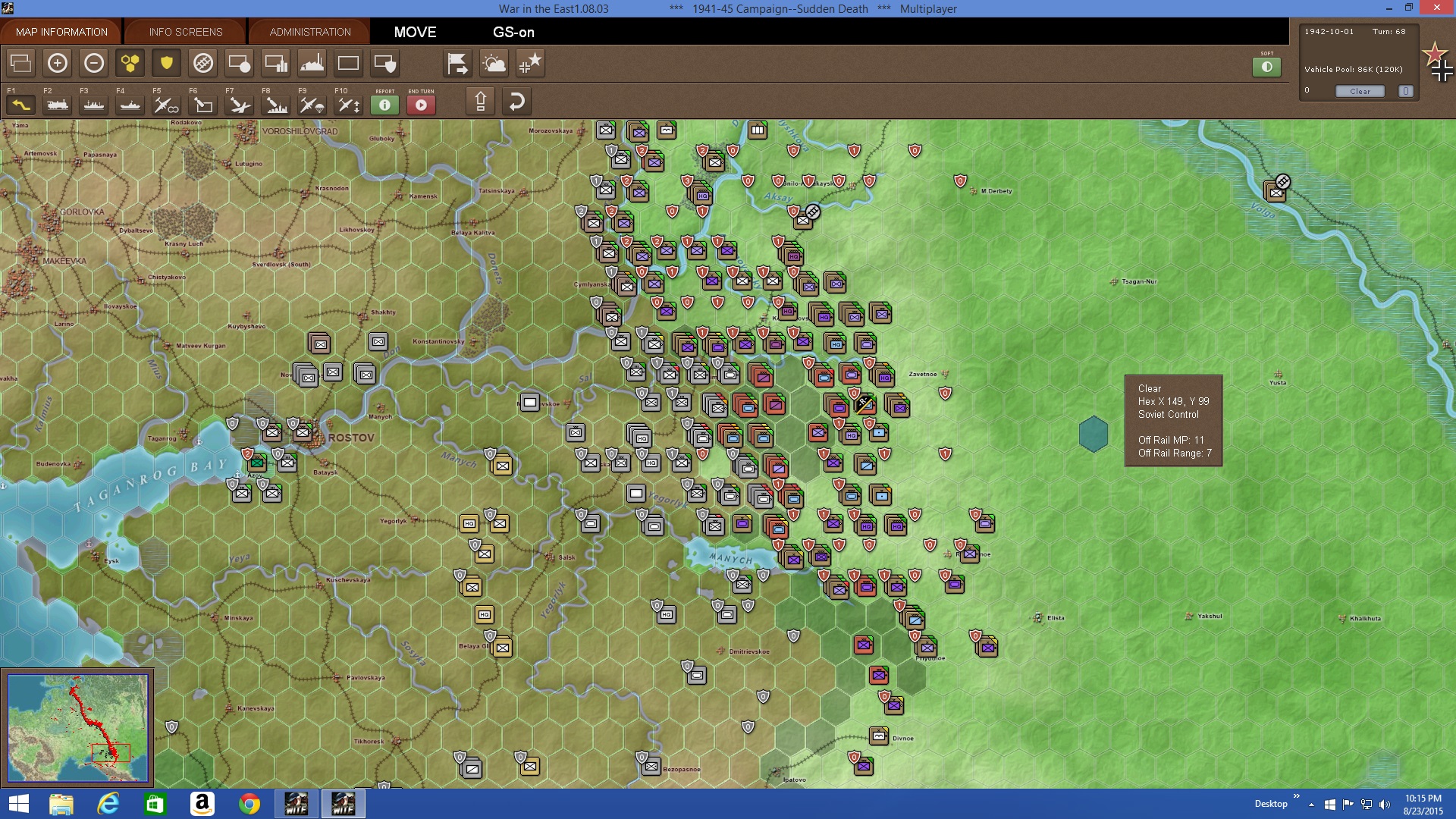The width and height of the screenshot is (1456, 819).
Task: Click the up arrow icon
Action: (481, 101)
